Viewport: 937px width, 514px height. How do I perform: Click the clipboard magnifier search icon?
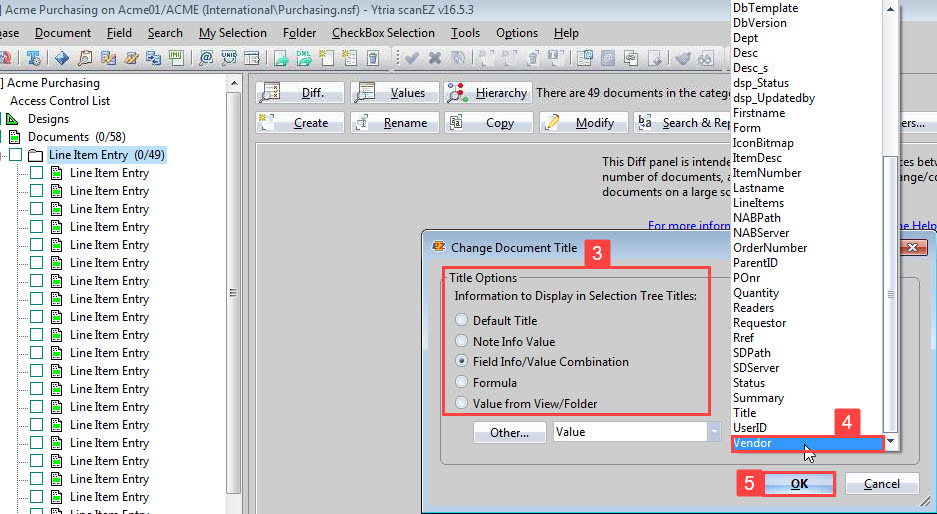coord(85,57)
